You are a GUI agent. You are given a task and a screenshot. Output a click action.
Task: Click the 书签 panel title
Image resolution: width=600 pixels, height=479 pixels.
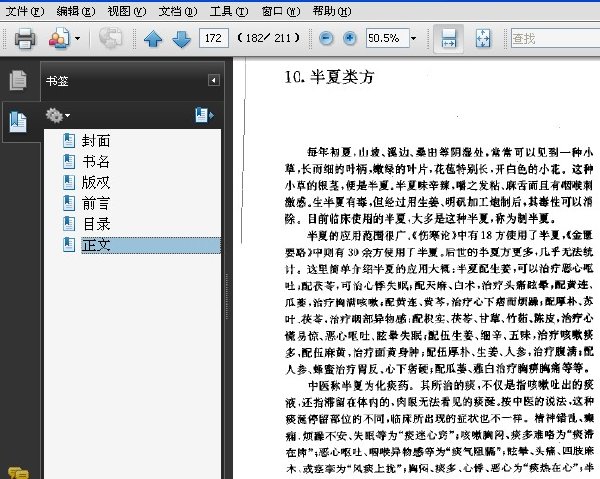coord(57,81)
